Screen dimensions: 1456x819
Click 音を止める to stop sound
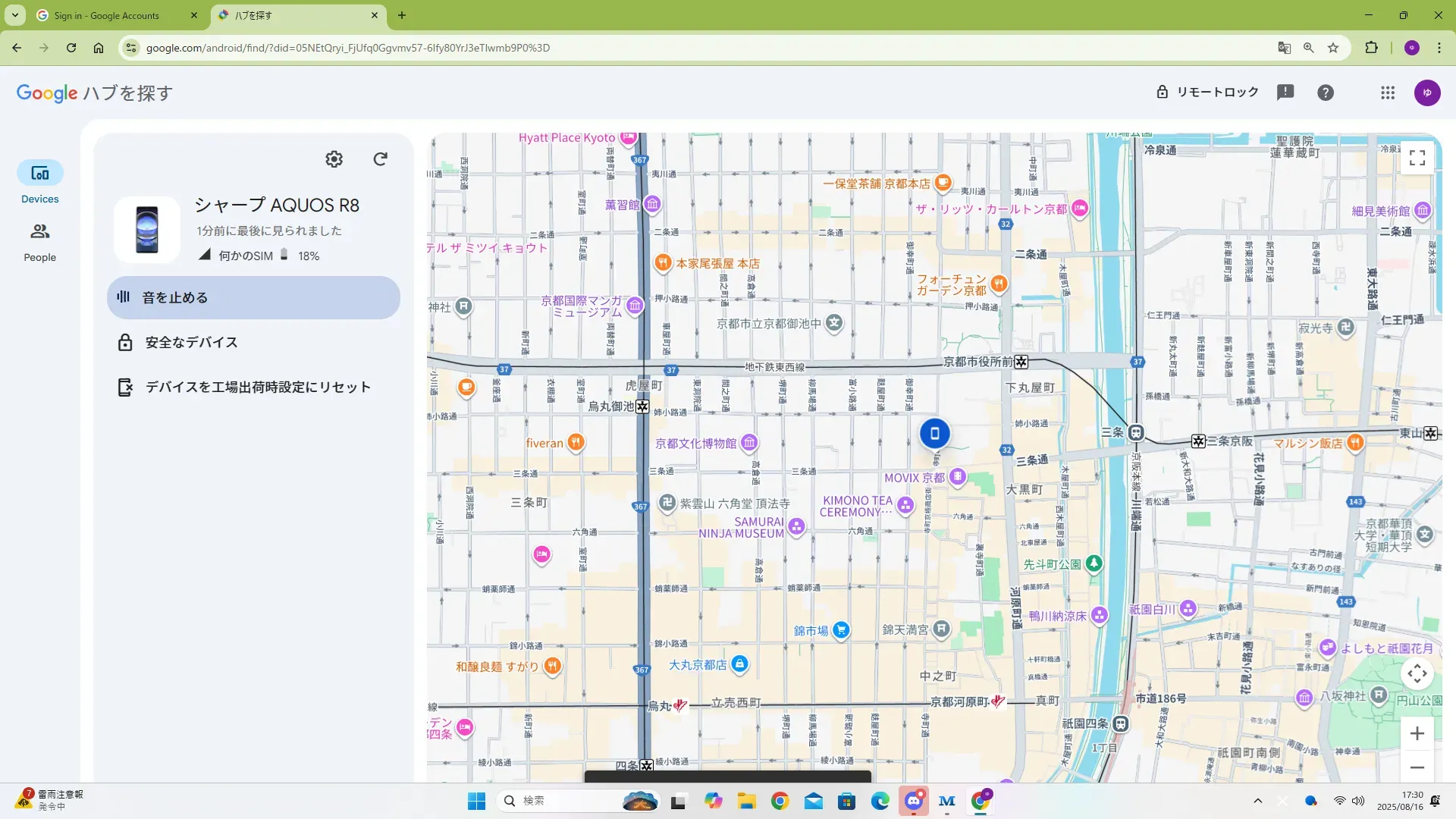[x=253, y=297]
